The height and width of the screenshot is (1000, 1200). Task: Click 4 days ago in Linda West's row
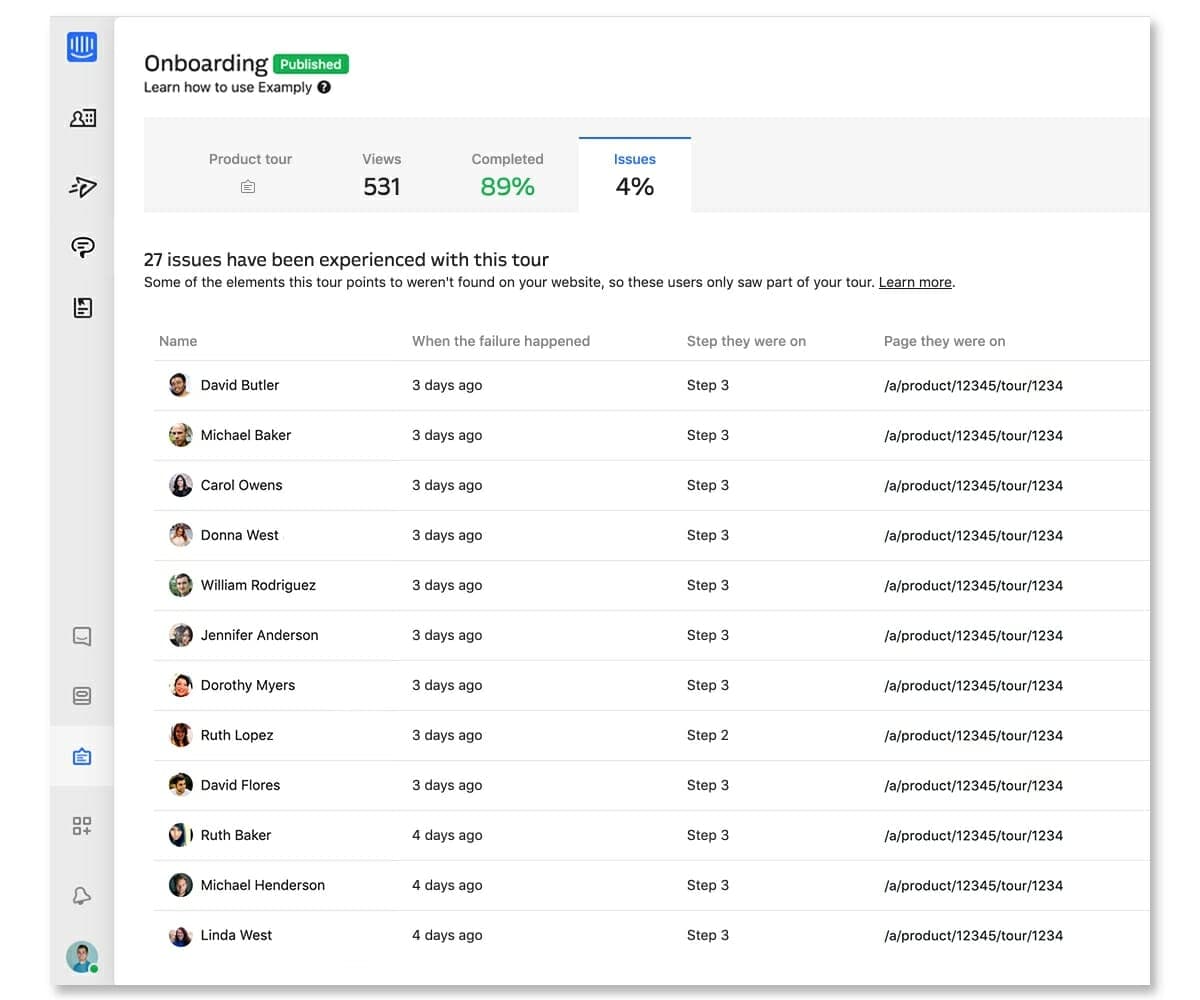pos(447,935)
